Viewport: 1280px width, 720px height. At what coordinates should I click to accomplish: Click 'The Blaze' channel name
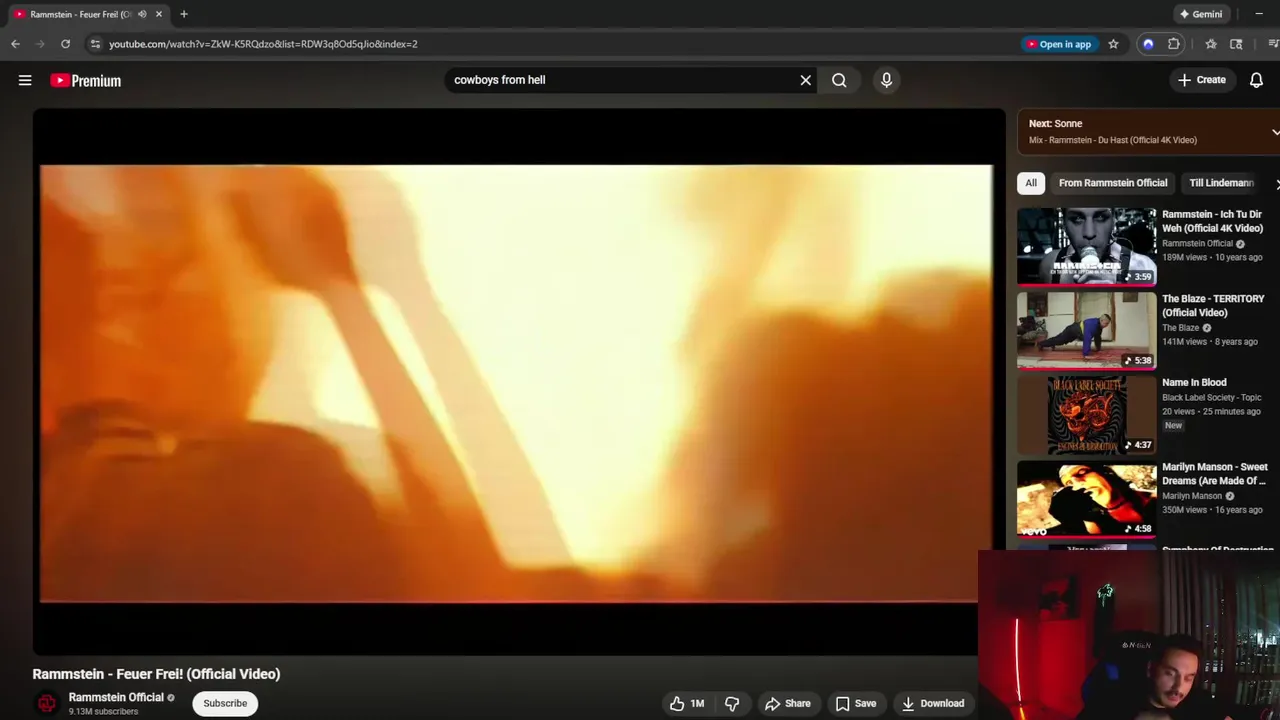coord(1180,328)
